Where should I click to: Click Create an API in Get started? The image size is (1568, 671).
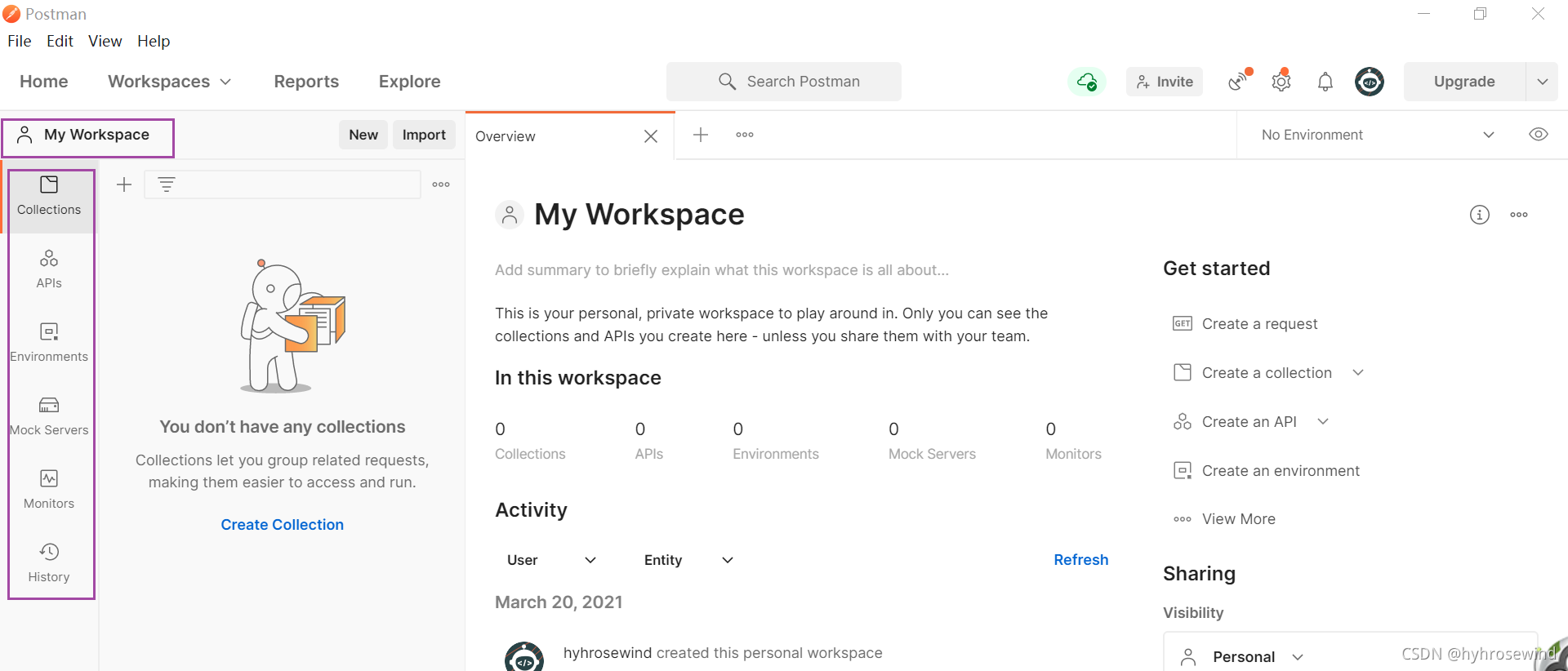[1236, 422]
